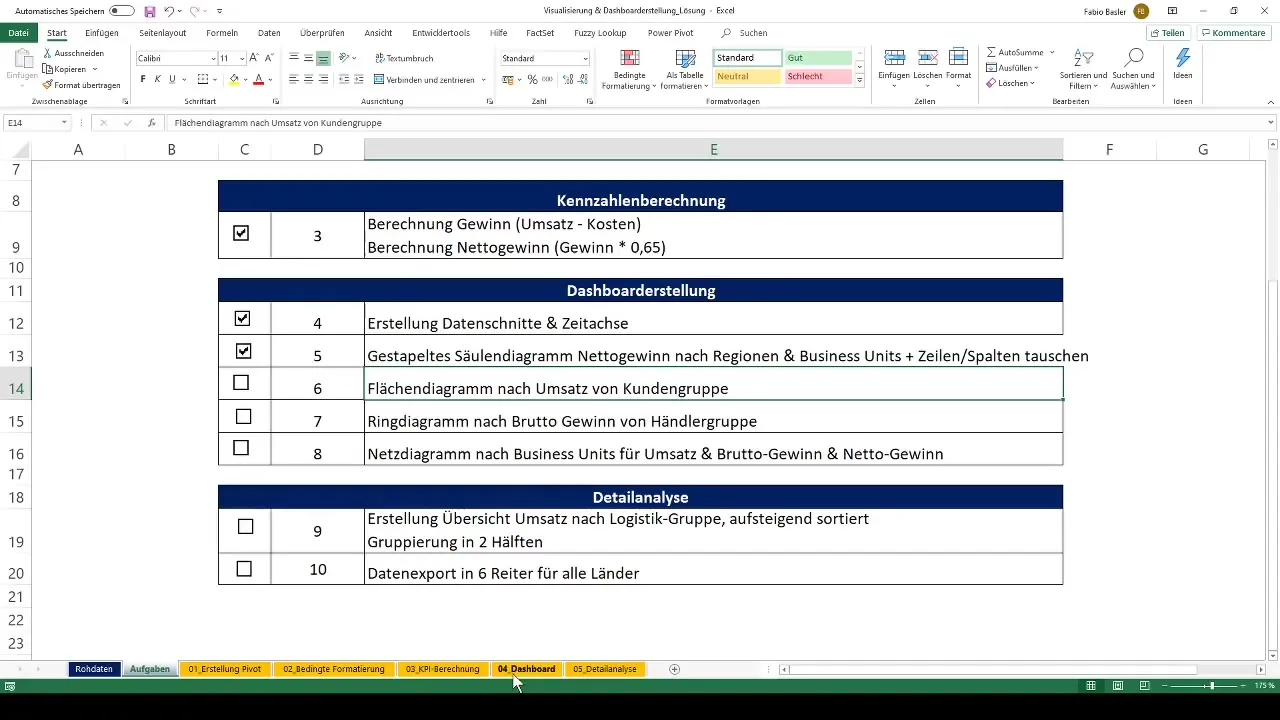
Task: Open the Ausfüllen dropdown
Action: click(1012, 68)
